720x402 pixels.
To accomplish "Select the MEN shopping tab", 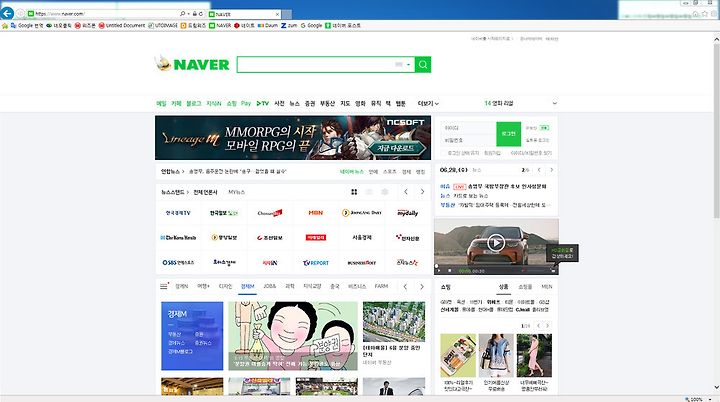I will (x=546, y=287).
